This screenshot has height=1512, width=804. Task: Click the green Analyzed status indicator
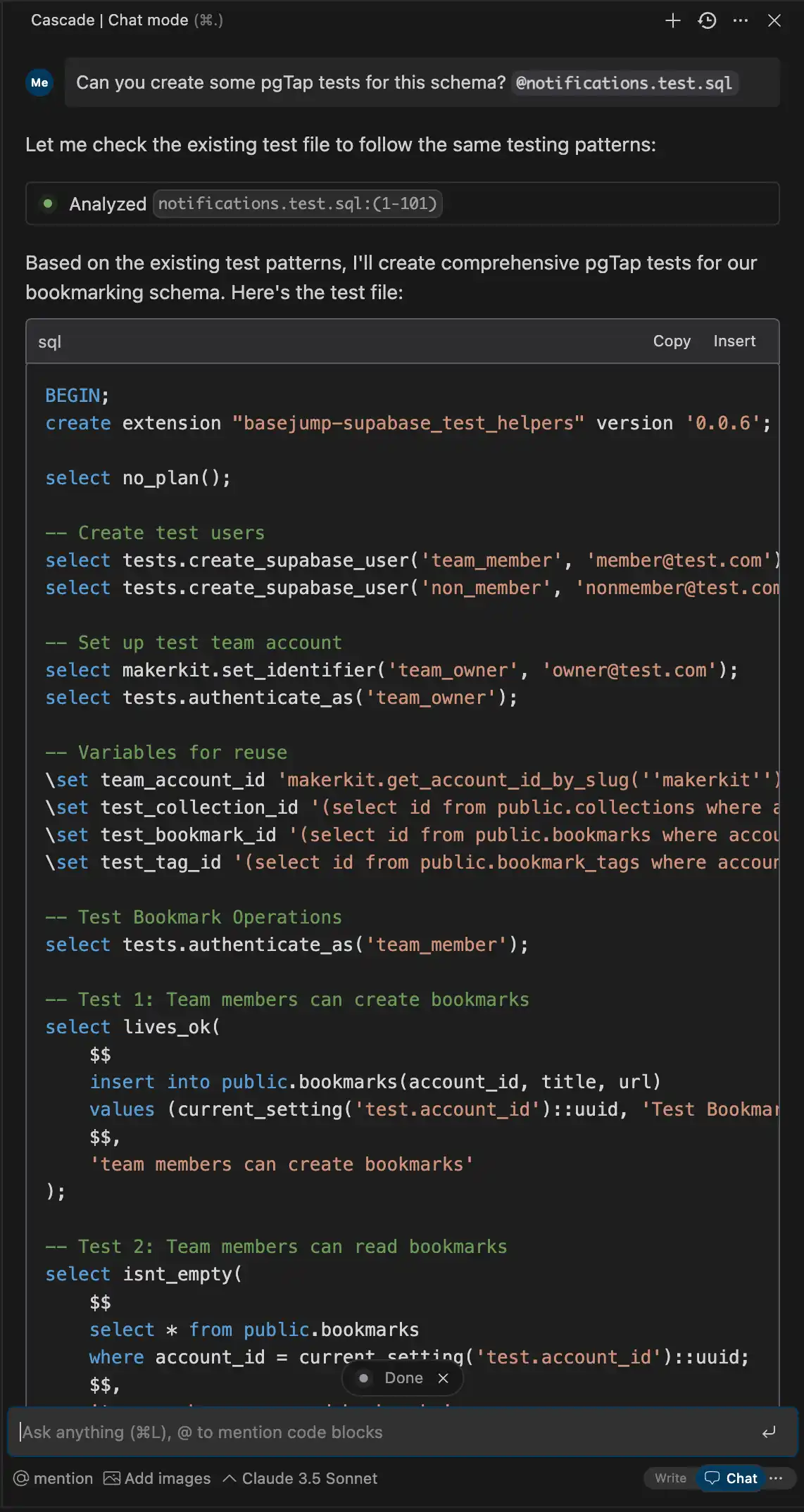(x=48, y=204)
